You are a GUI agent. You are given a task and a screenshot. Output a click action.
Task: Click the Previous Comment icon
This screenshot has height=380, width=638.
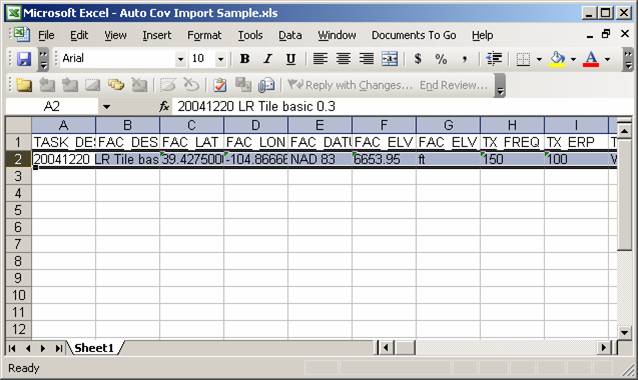pyautogui.click(x=47, y=85)
